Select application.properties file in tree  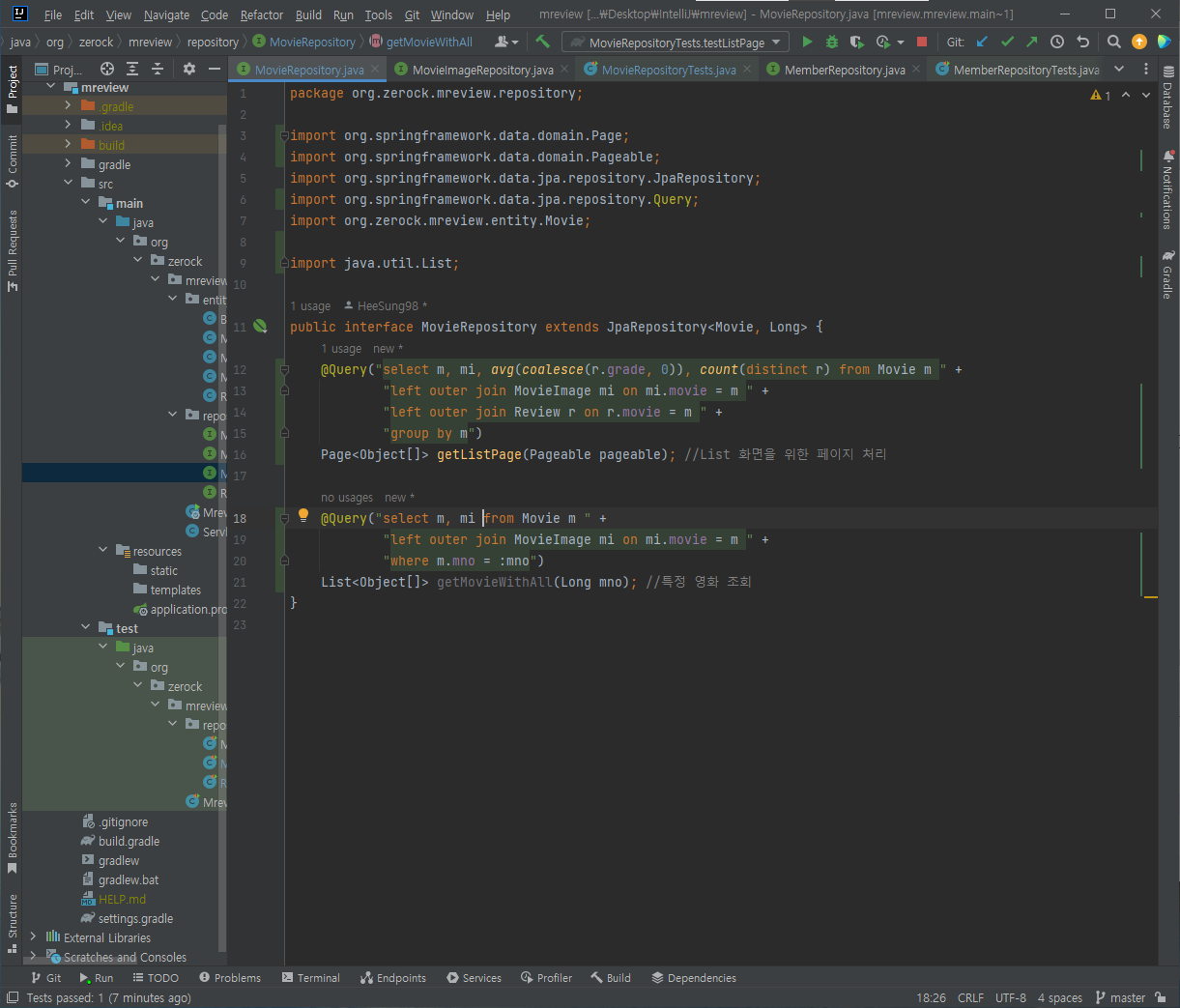point(182,609)
